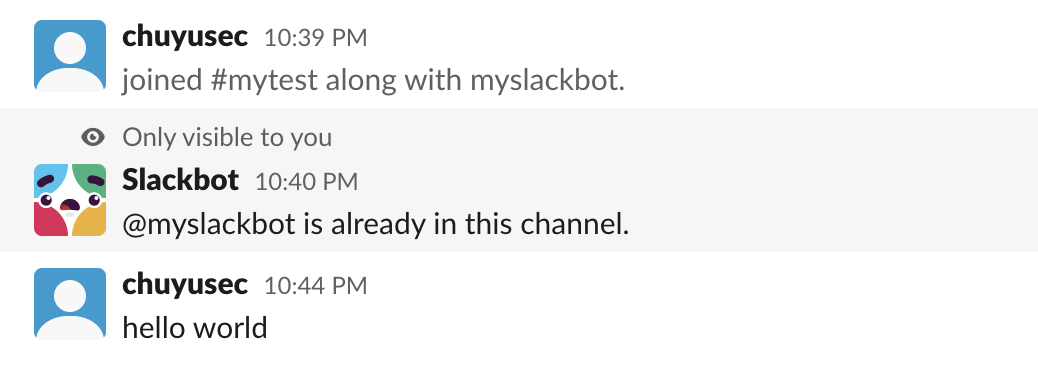1038x384 pixels.
Task: Click chuyusec's avatar beside the join message
Action: point(70,55)
